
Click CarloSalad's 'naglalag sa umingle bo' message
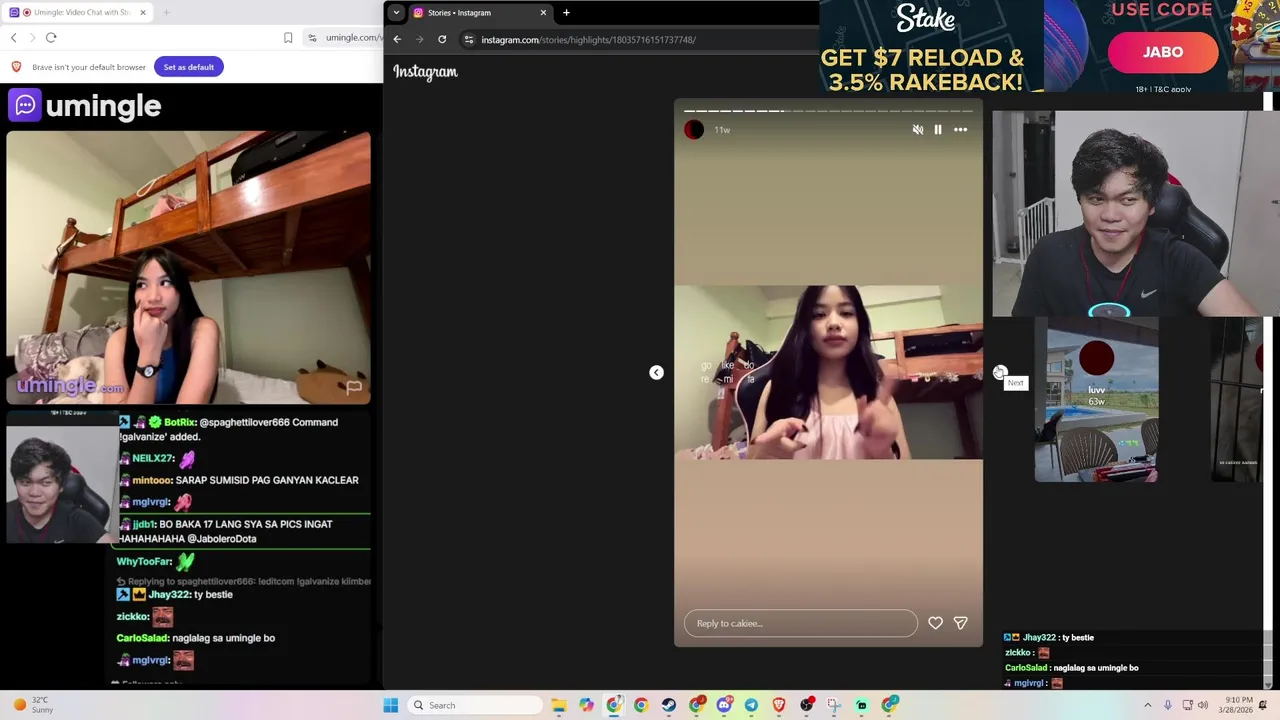pos(196,638)
